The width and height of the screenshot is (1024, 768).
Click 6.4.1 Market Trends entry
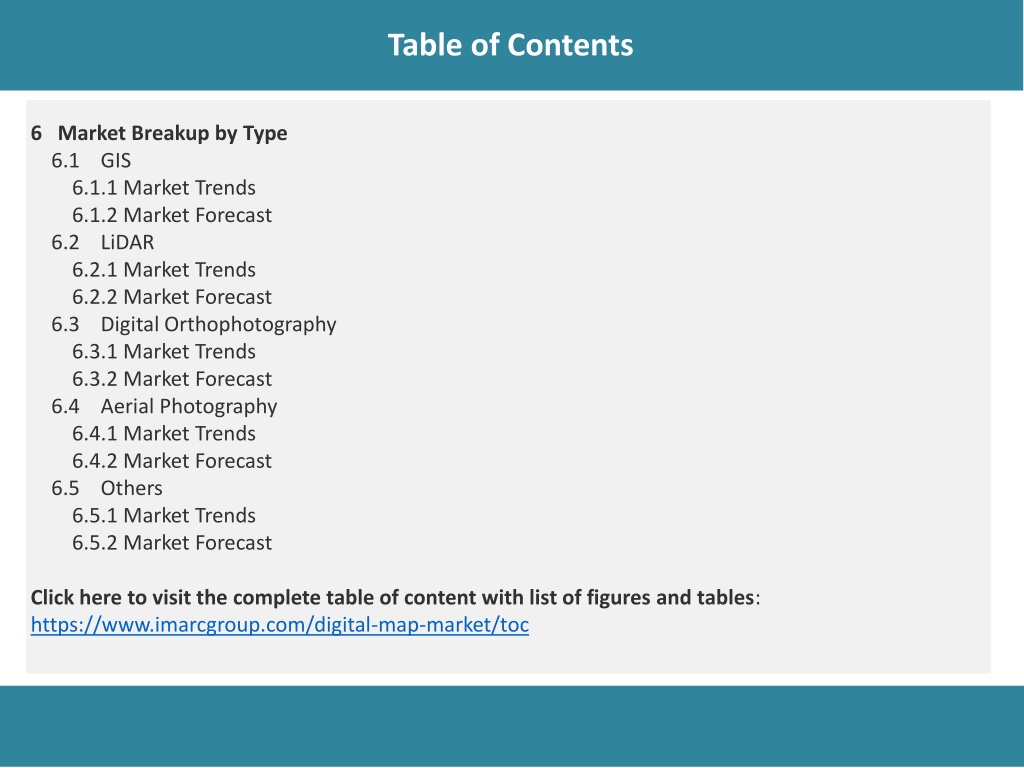164,434
